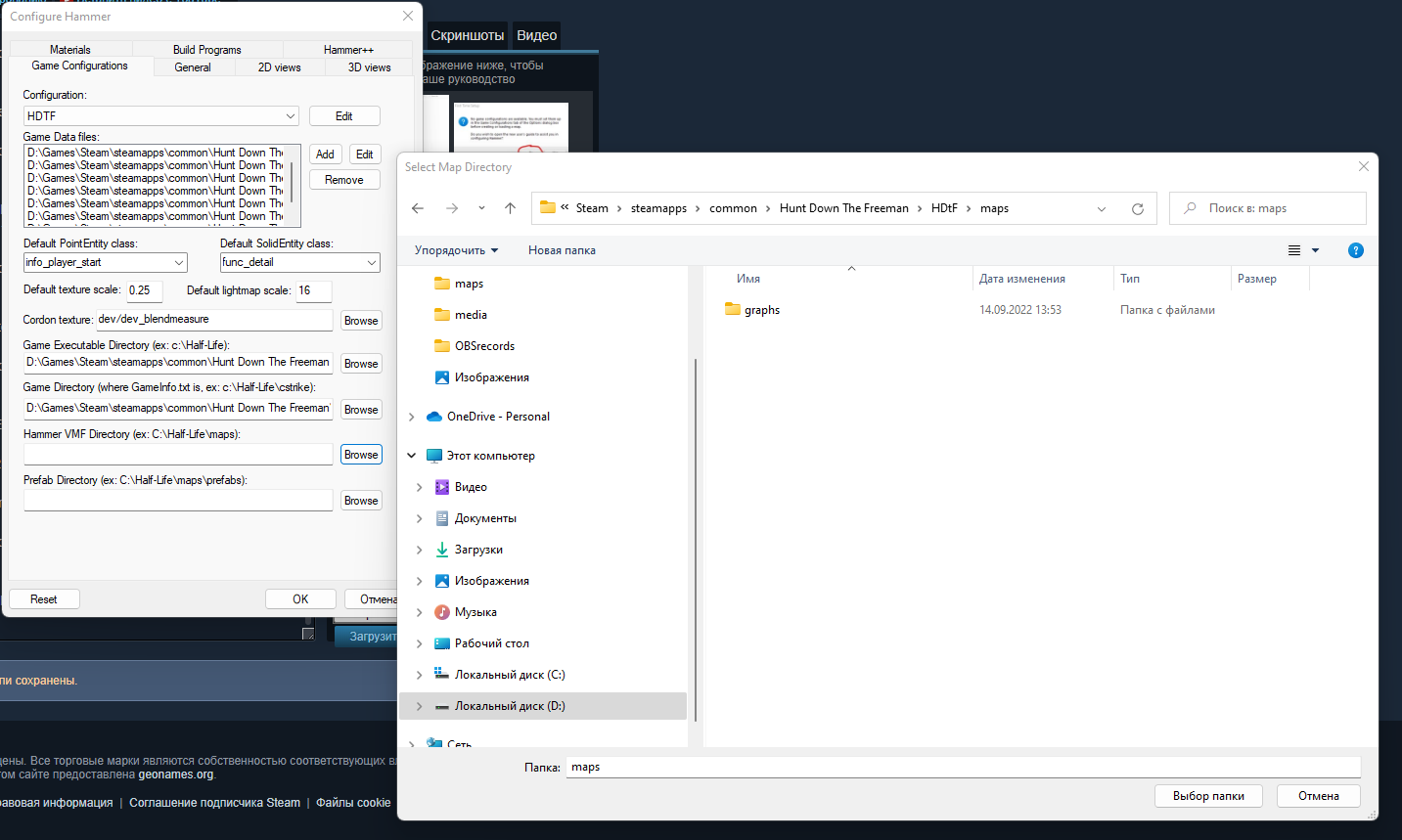Image resolution: width=1402 pixels, height=840 pixels.
Task: Switch to Hammer++ tab
Action: coord(348,50)
